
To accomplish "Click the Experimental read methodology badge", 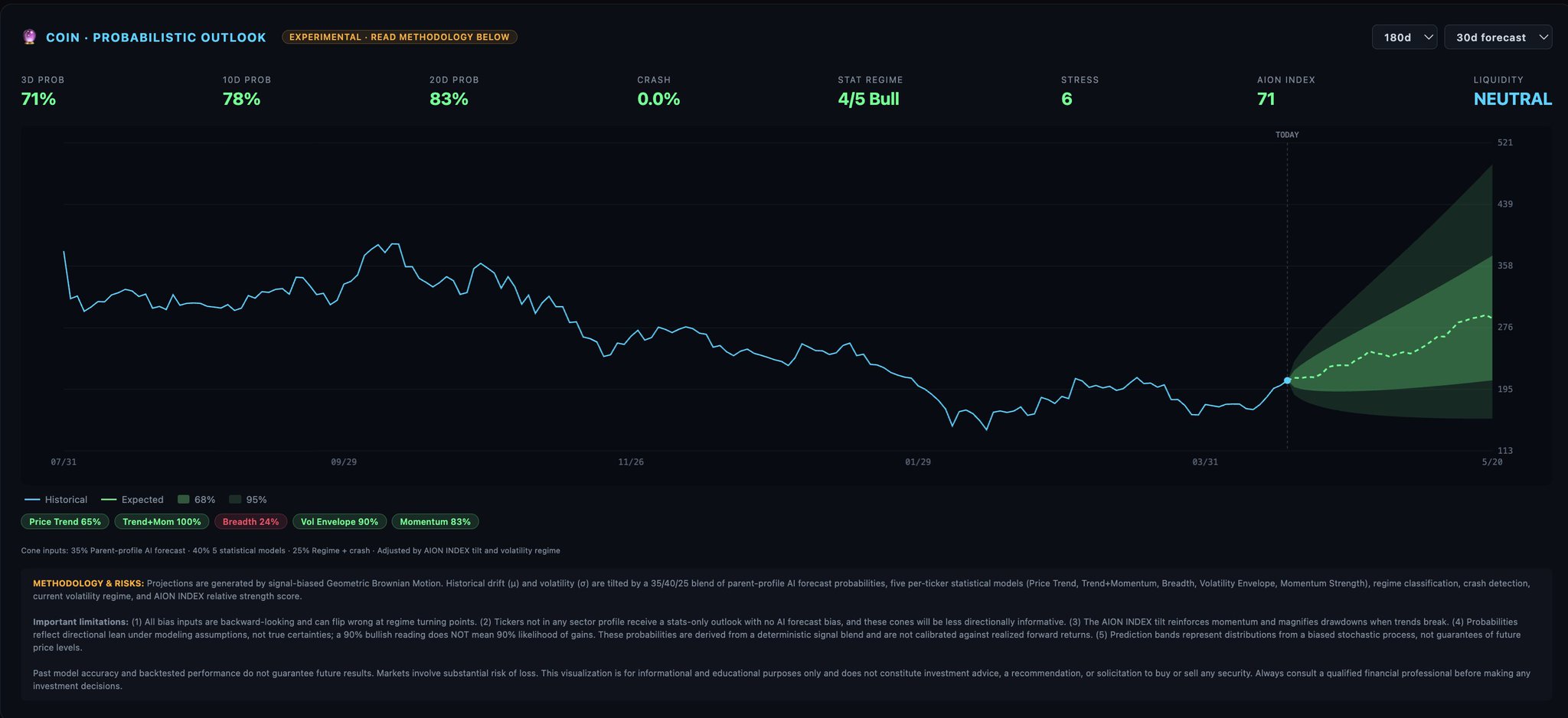I will [x=399, y=37].
